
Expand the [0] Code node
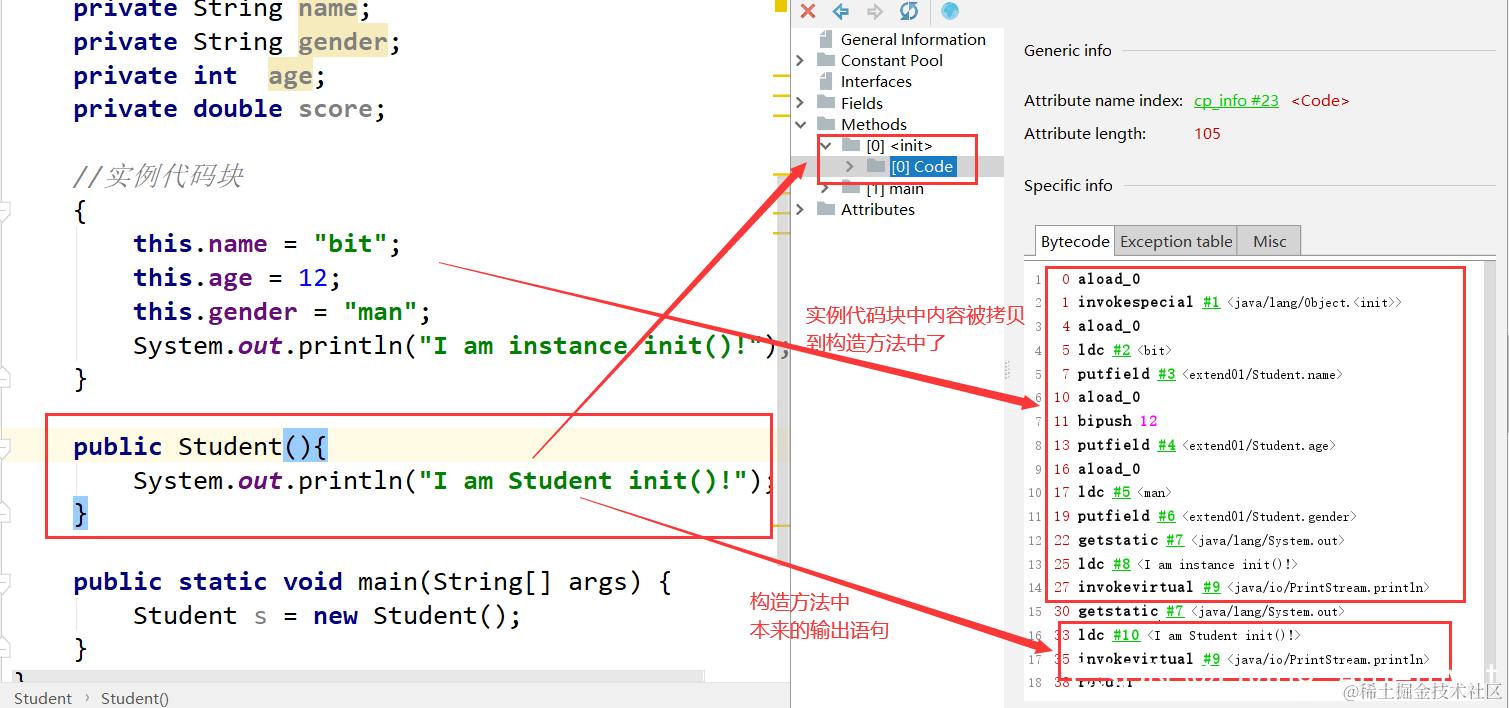click(850, 166)
